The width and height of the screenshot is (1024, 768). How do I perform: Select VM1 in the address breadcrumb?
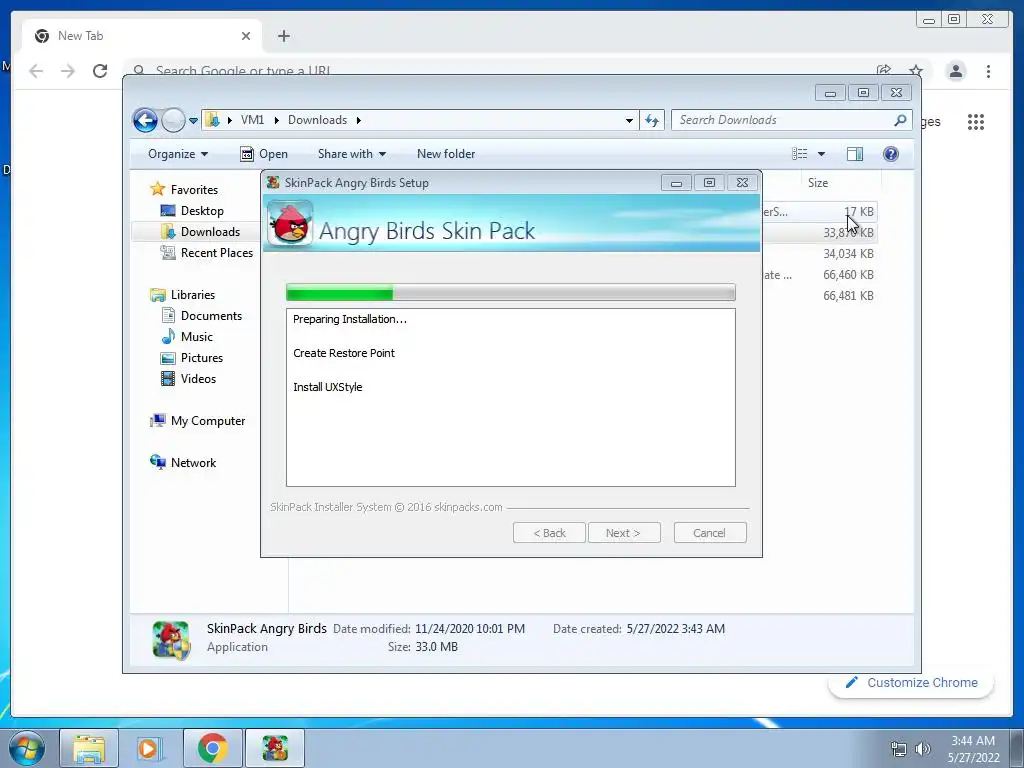pos(252,120)
